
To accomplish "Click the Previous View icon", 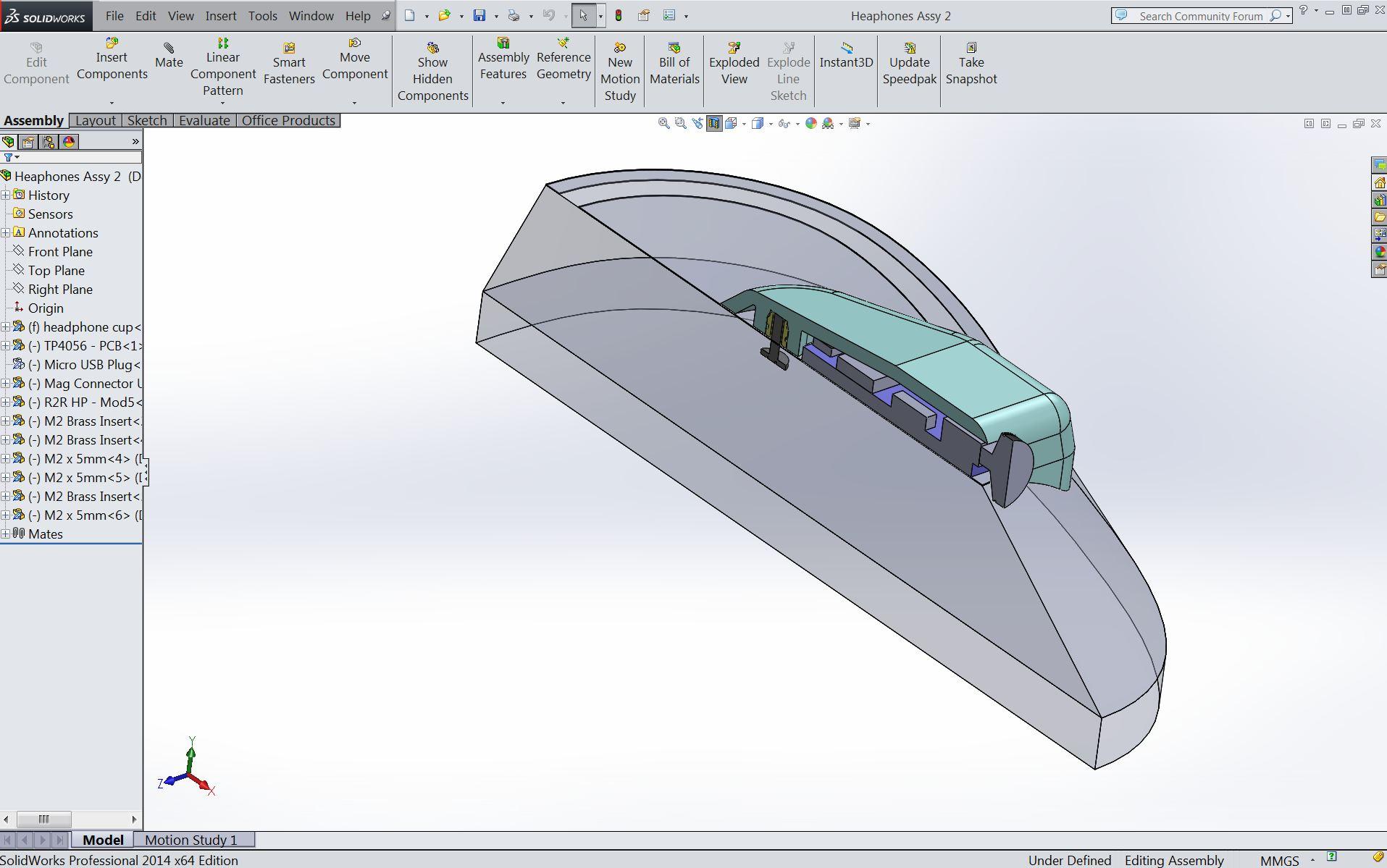I will (x=697, y=123).
